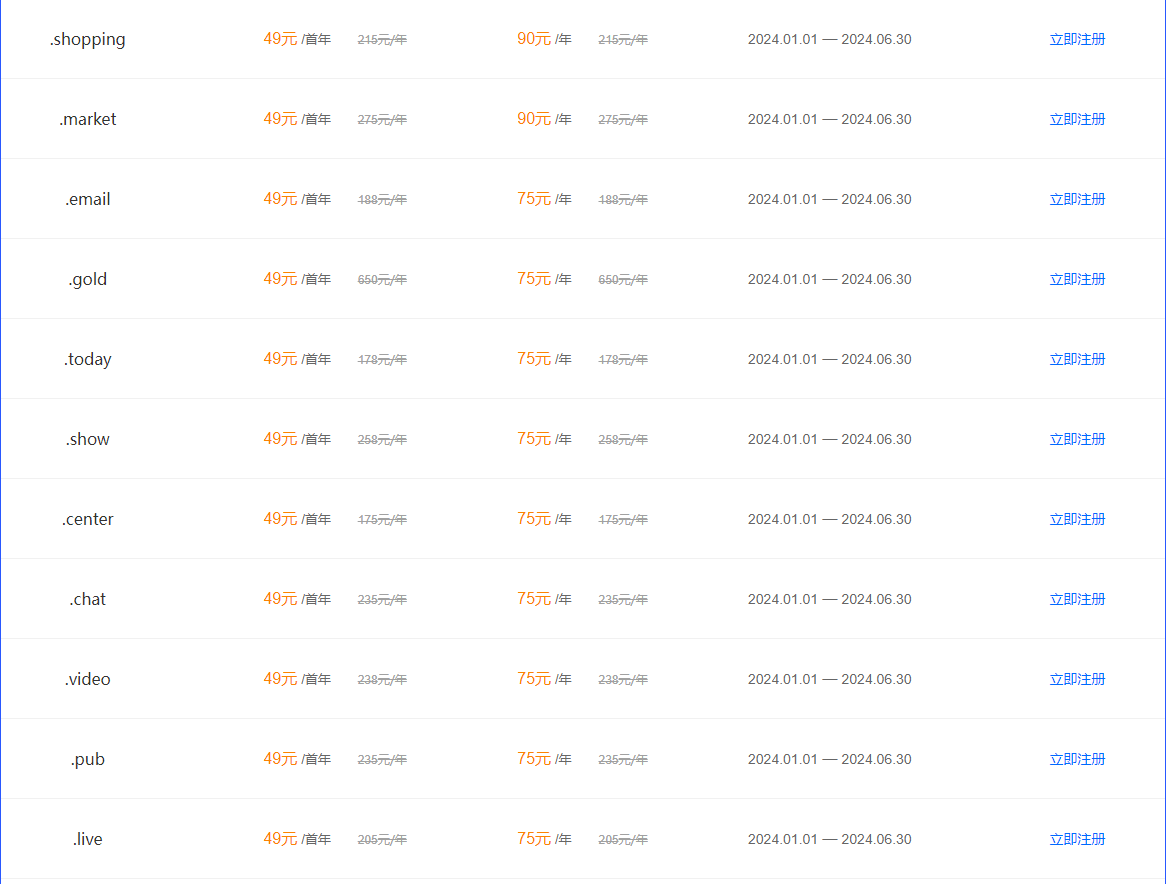Click the 90元 renewal price for .shopping
Viewport: 1166px width, 884px height.
click(x=534, y=39)
